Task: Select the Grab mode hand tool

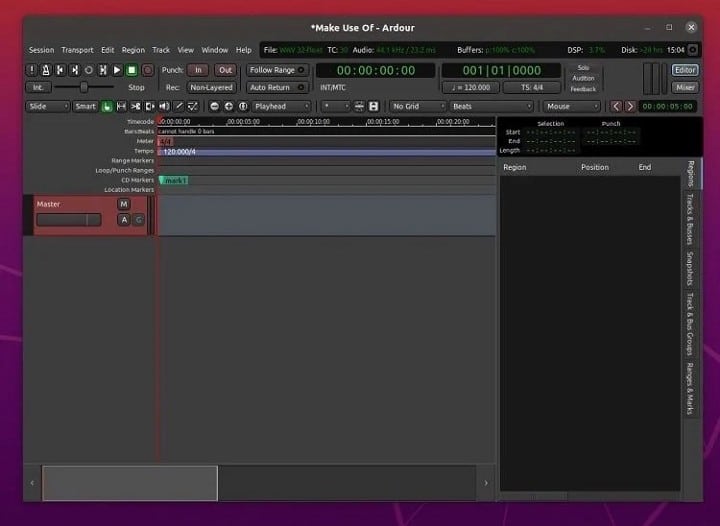Action: (x=107, y=106)
